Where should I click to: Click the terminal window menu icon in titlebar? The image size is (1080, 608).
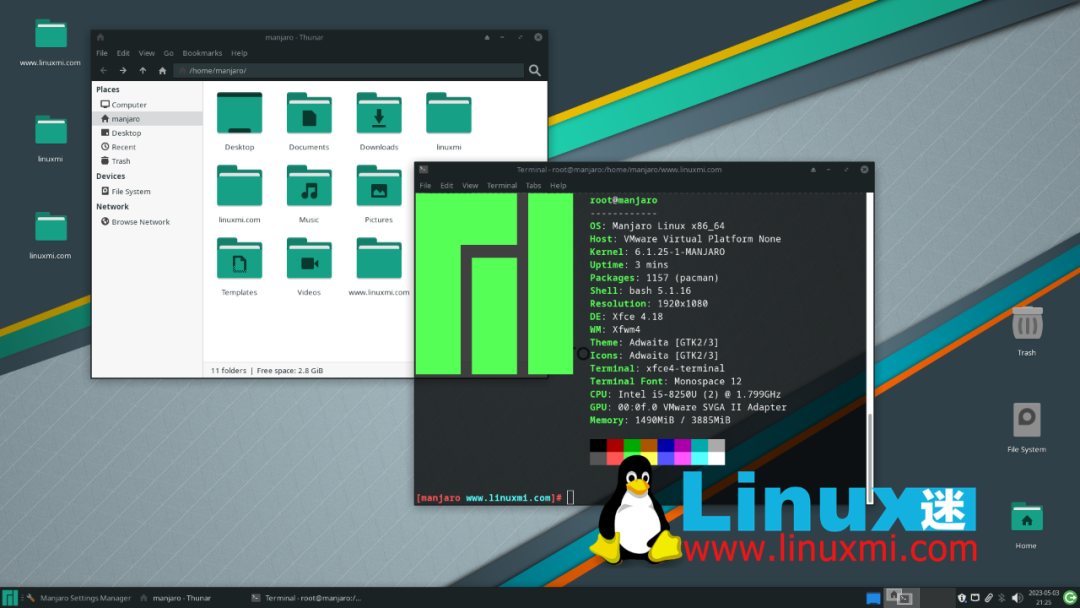pyautogui.click(x=424, y=169)
